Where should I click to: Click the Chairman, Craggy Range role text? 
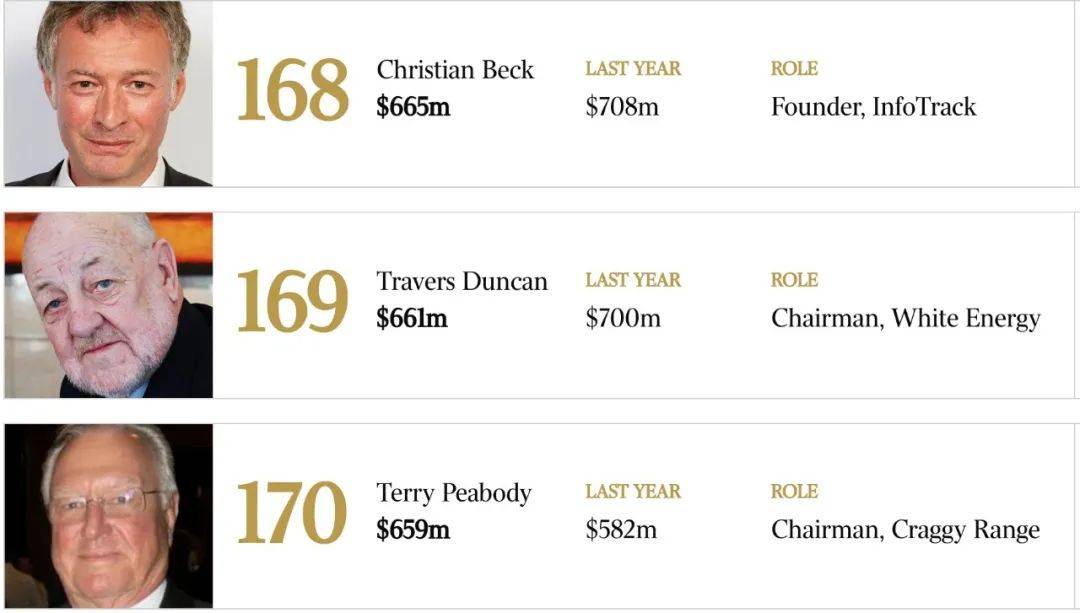tap(905, 530)
